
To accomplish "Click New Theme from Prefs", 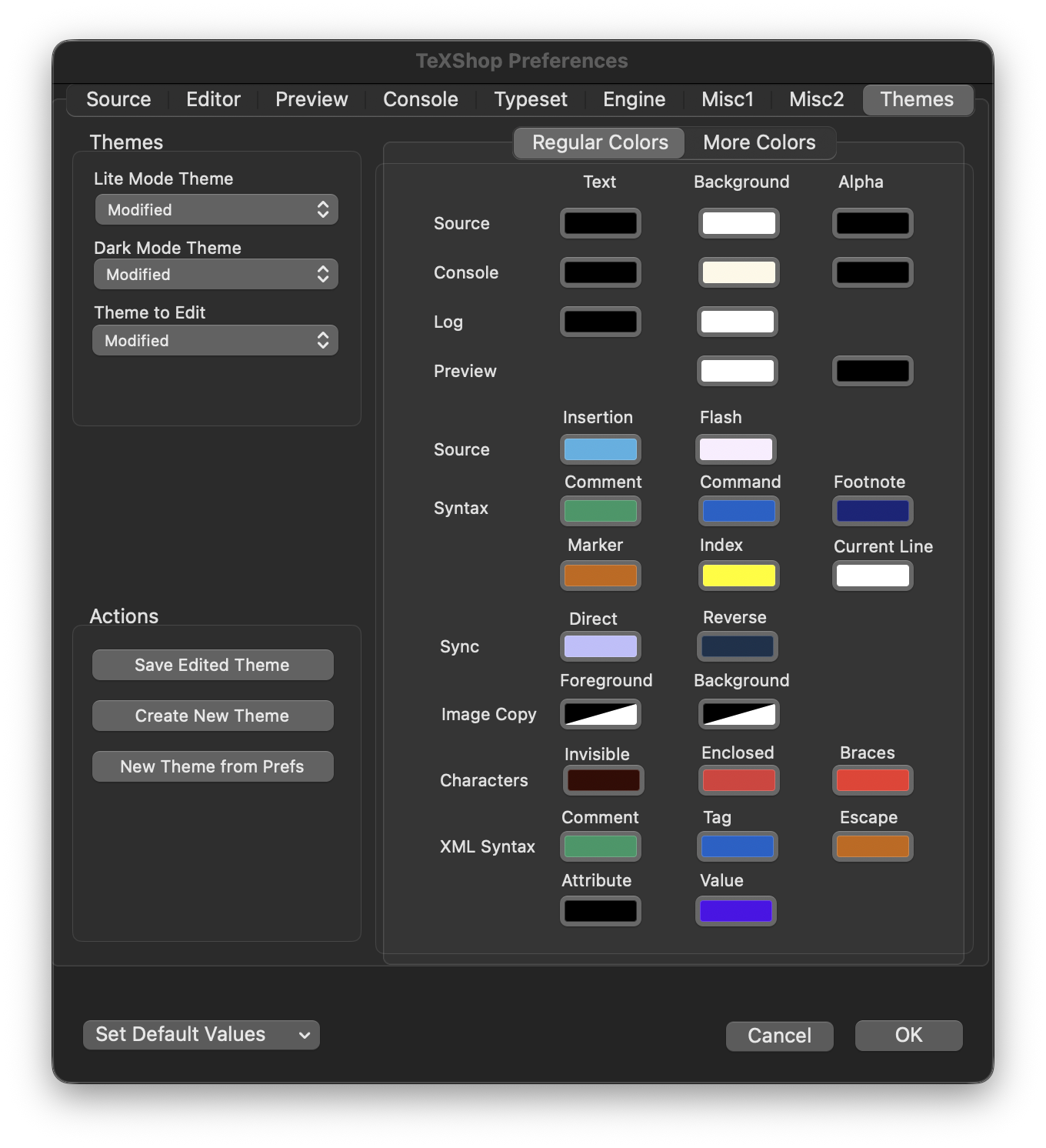I will point(212,767).
